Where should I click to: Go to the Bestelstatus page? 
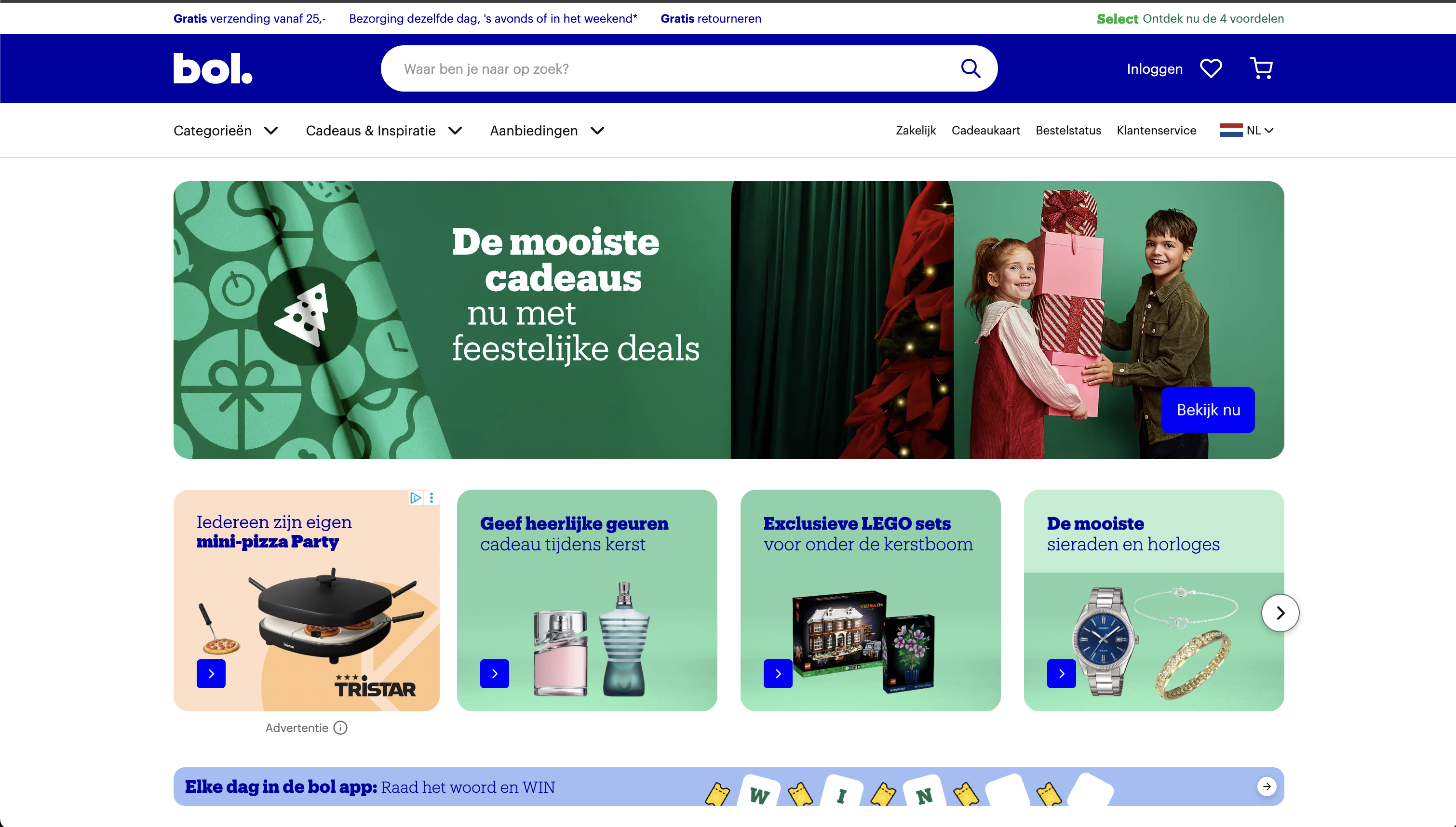point(1068,131)
